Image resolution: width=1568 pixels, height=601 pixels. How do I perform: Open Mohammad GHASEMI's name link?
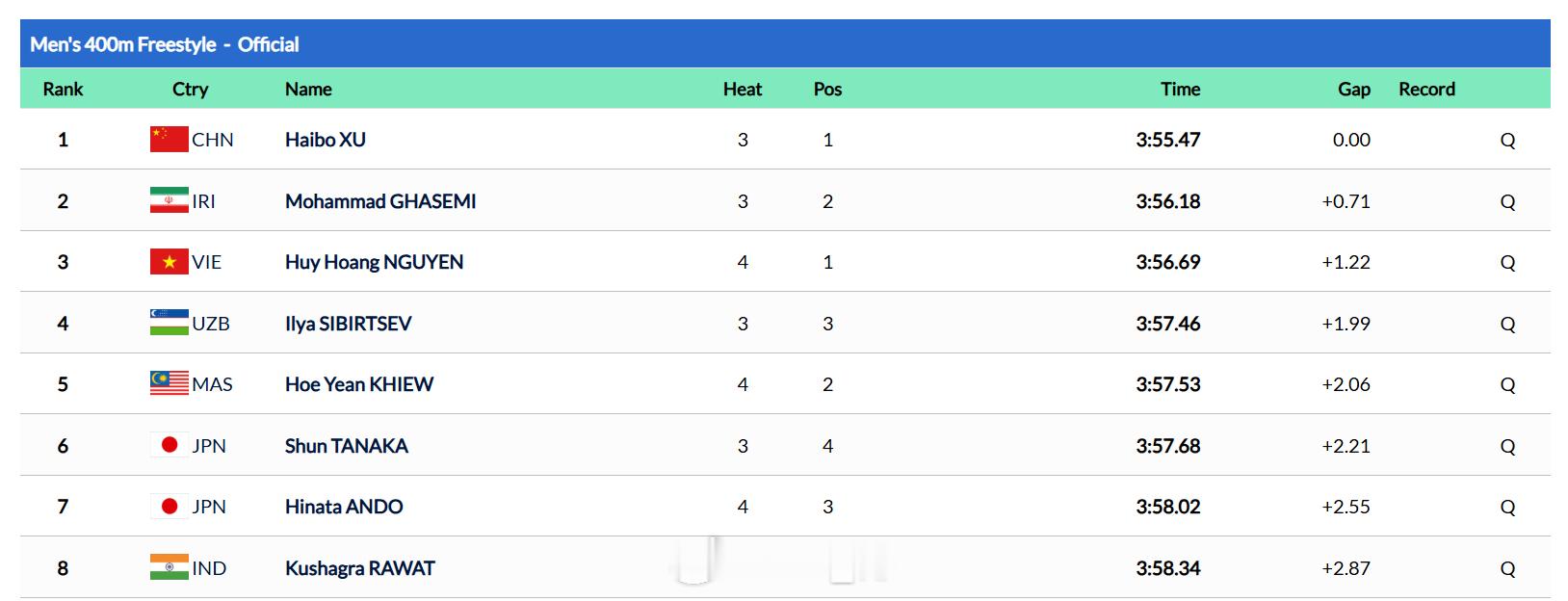(x=380, y=201)
